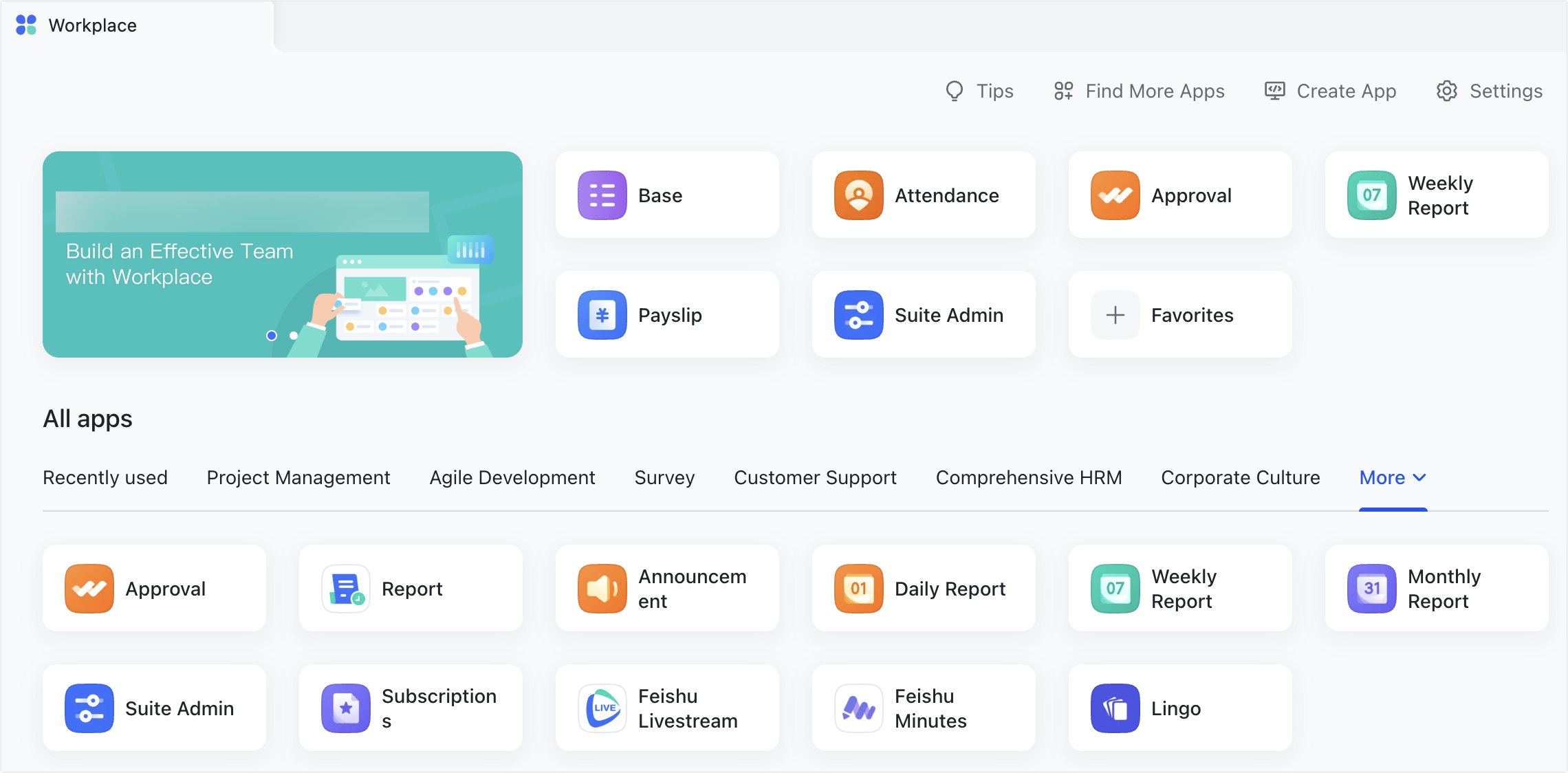Click the Build an Effective Team banner
1568x773 pixels.
[179, 264]
